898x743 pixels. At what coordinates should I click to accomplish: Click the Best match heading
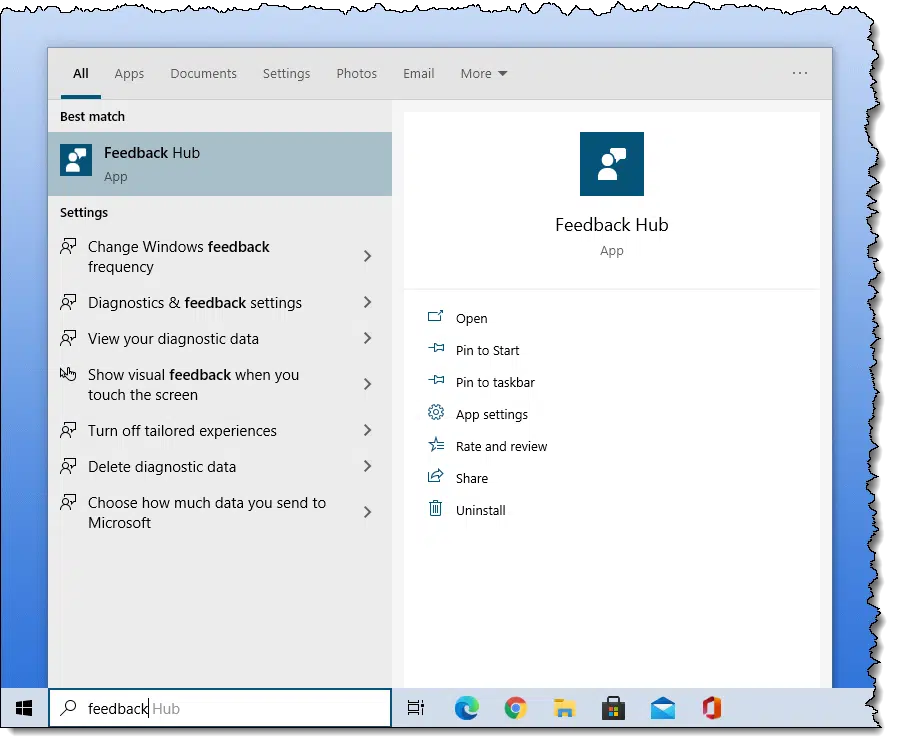click(92, 116)
